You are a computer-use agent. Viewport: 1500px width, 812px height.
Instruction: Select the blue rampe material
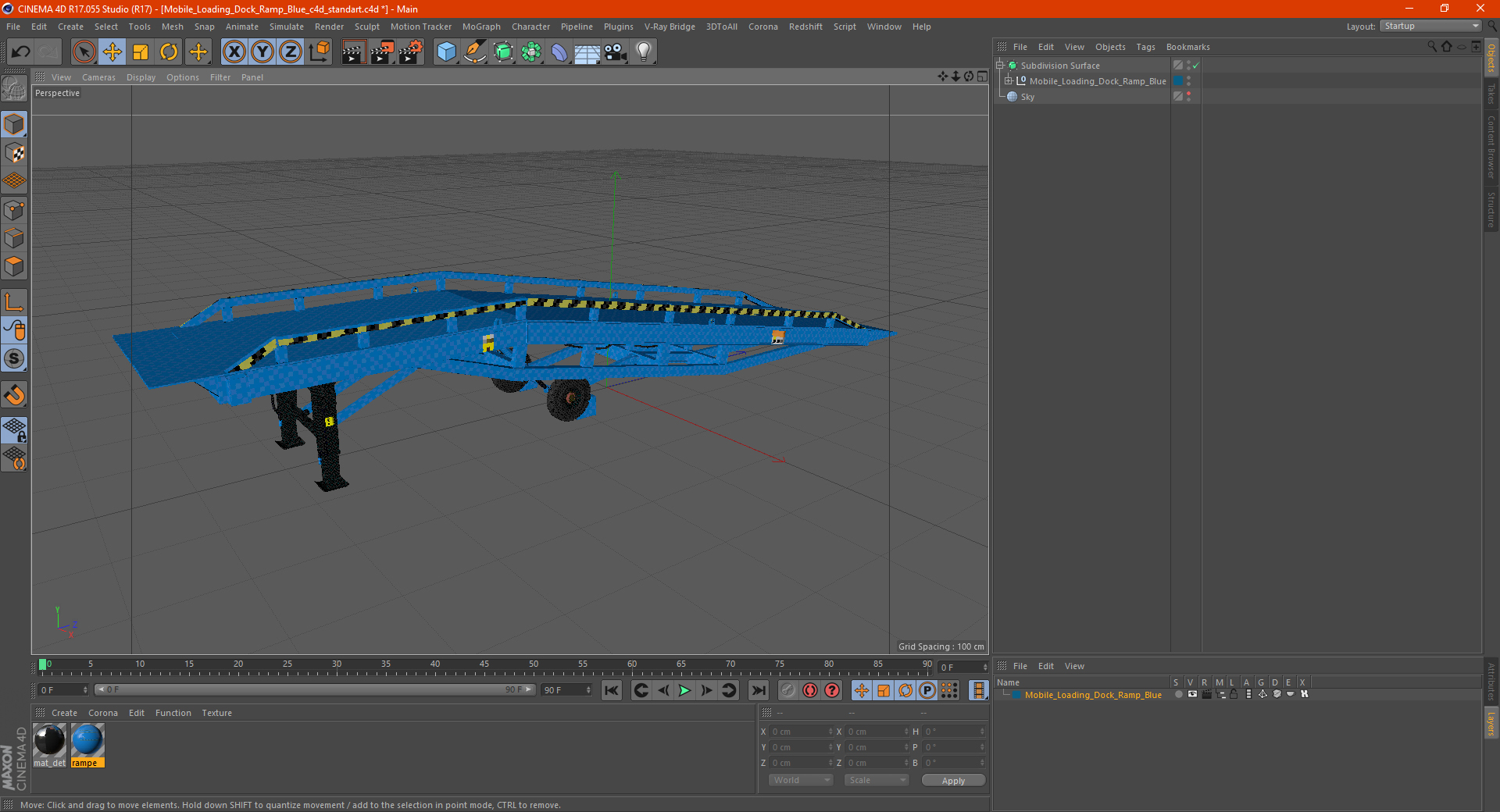click(87, 745)
